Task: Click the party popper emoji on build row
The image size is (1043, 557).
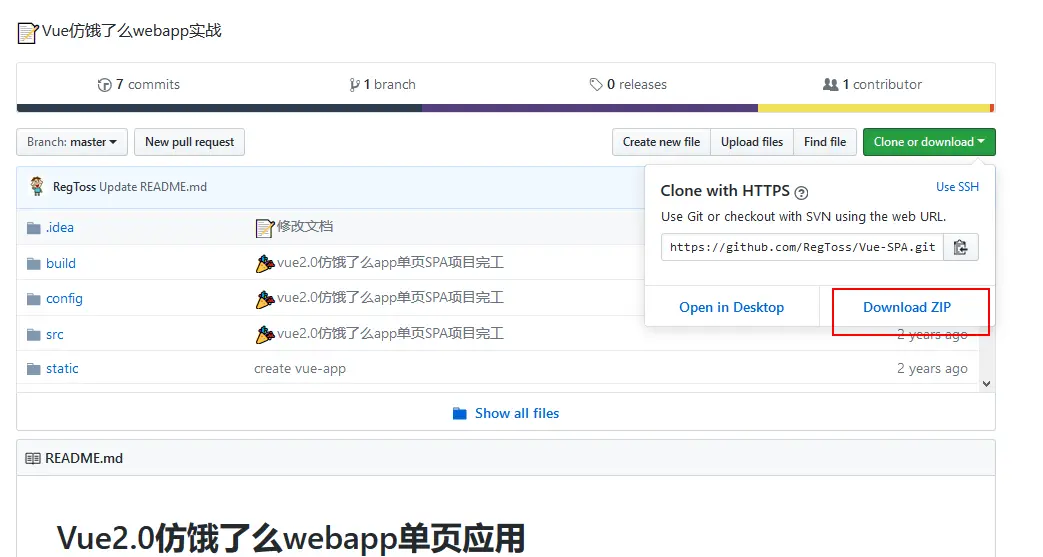Action: 265,264
